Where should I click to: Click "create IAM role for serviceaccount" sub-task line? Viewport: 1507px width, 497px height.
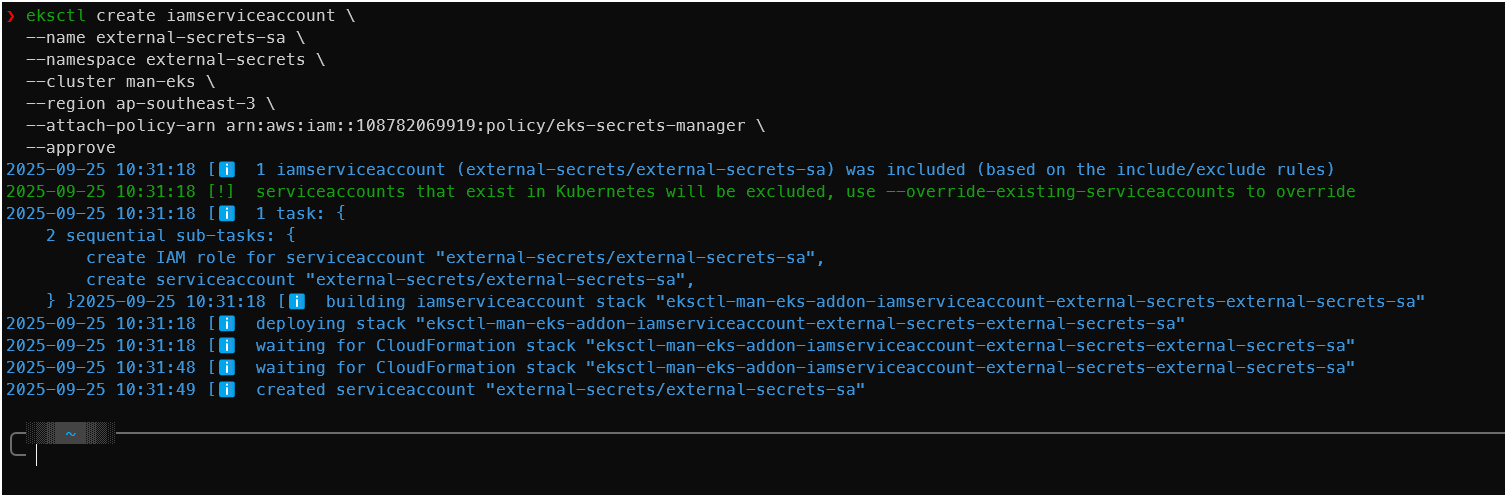click(455, 258)
